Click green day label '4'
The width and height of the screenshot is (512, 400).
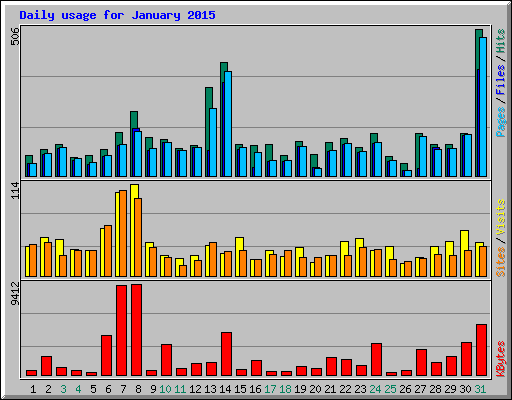point(78,389)
